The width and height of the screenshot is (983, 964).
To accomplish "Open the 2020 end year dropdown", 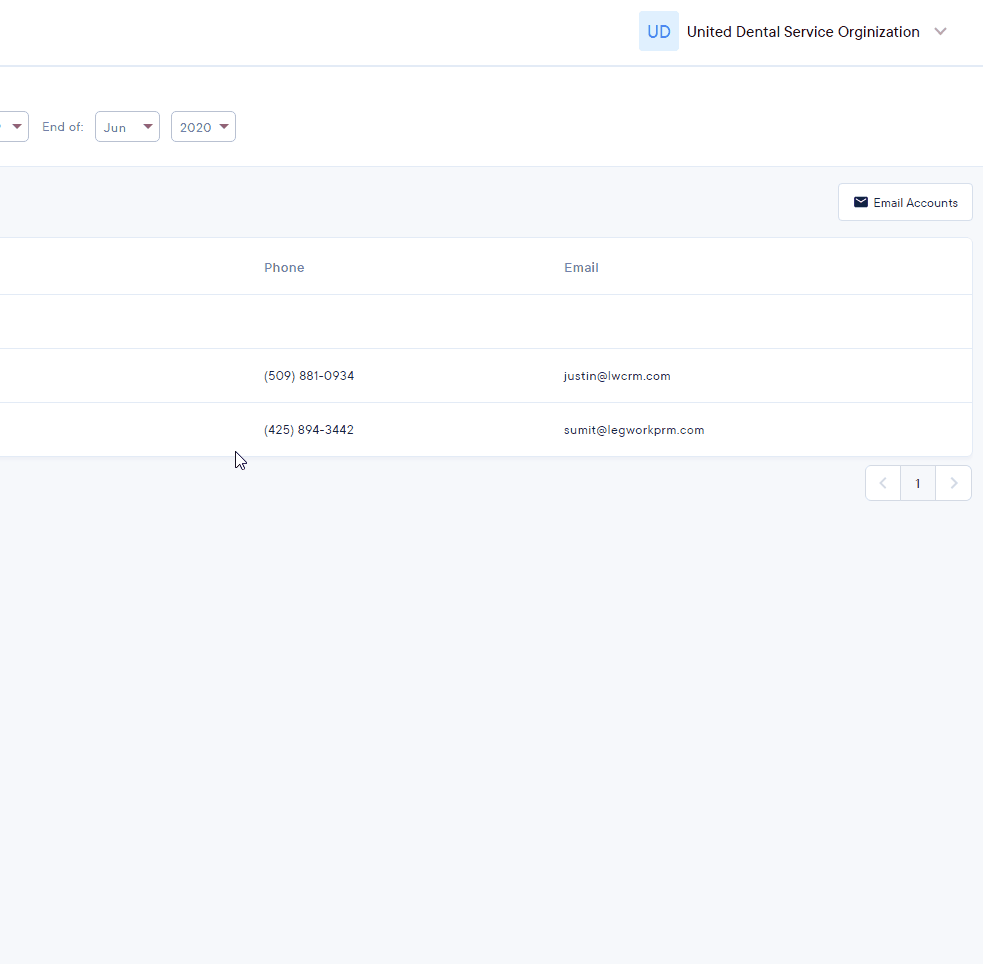I will [x=203, y=127].
